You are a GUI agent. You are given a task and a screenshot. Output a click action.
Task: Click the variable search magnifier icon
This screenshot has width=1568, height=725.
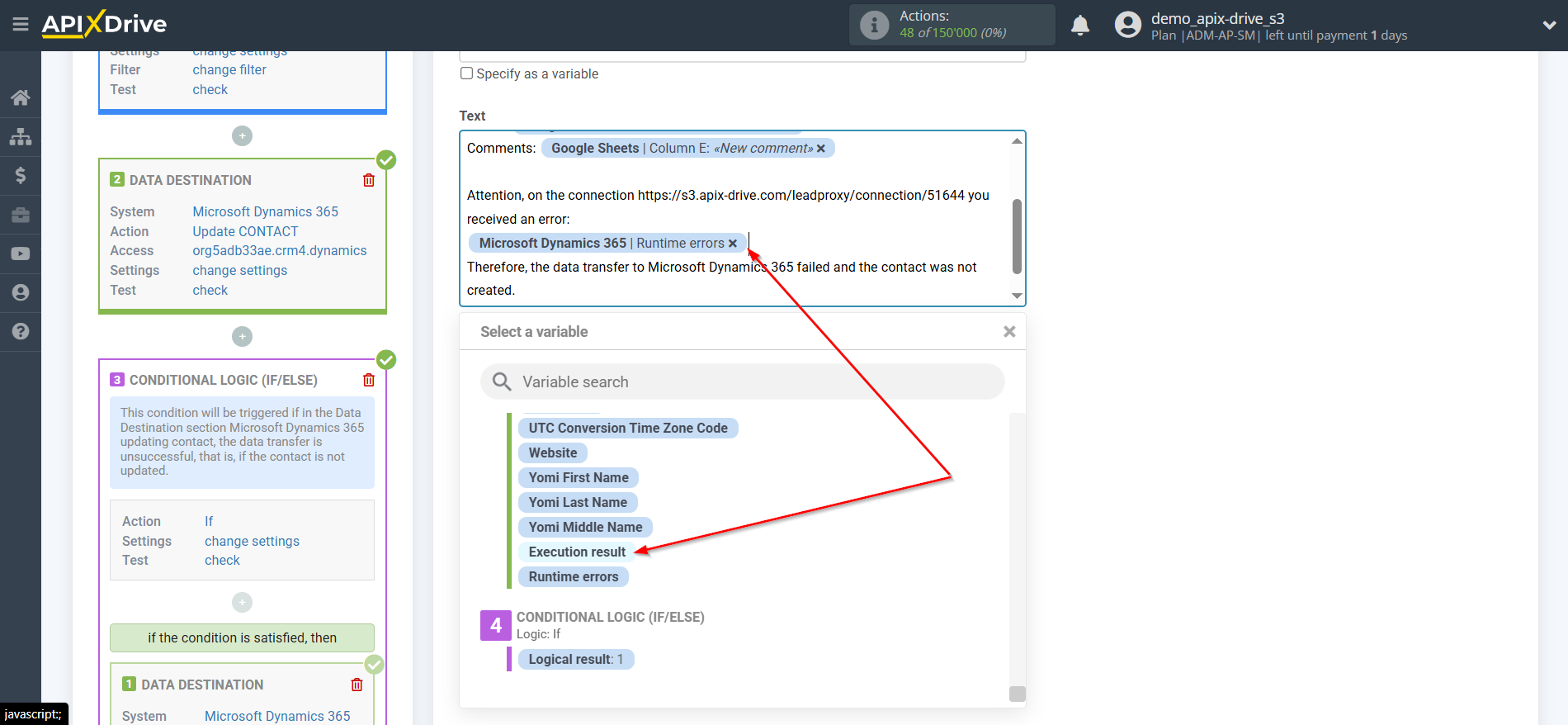[x=502, y=381]
